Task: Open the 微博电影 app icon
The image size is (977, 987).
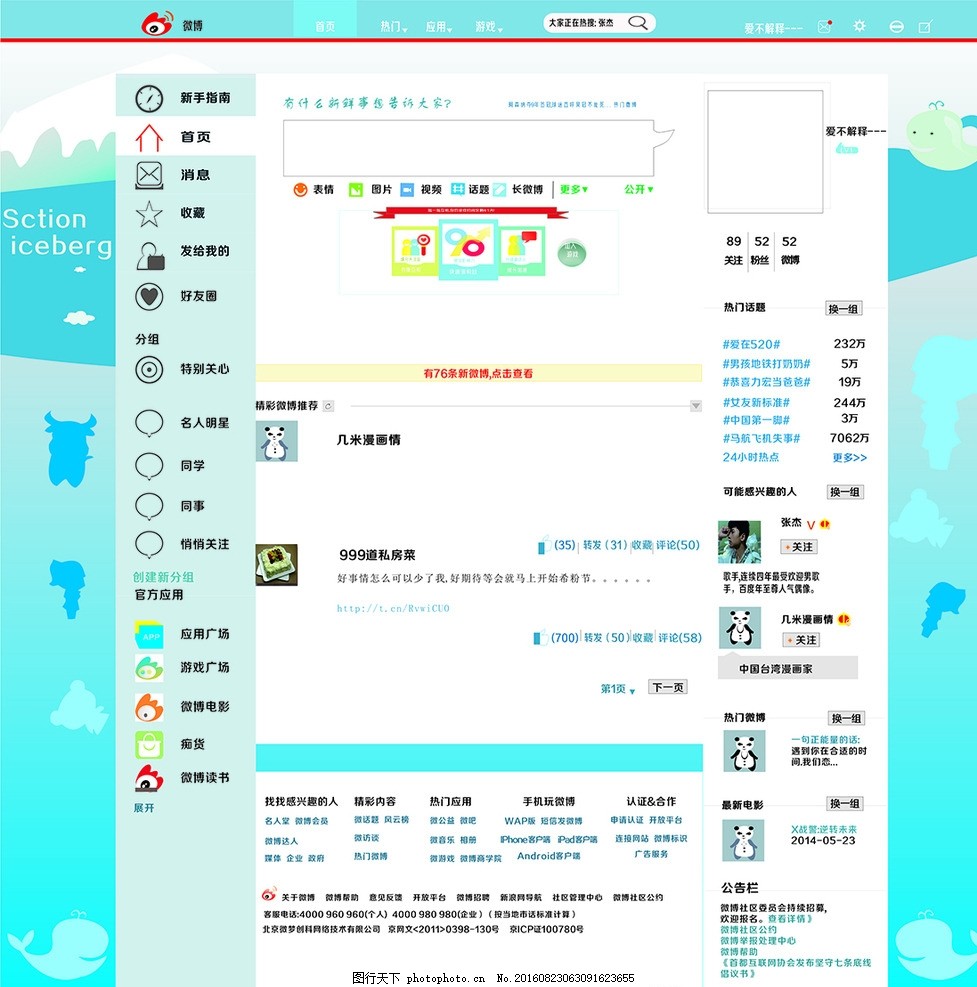Action: pyautogui.click(x=149, y=706)
